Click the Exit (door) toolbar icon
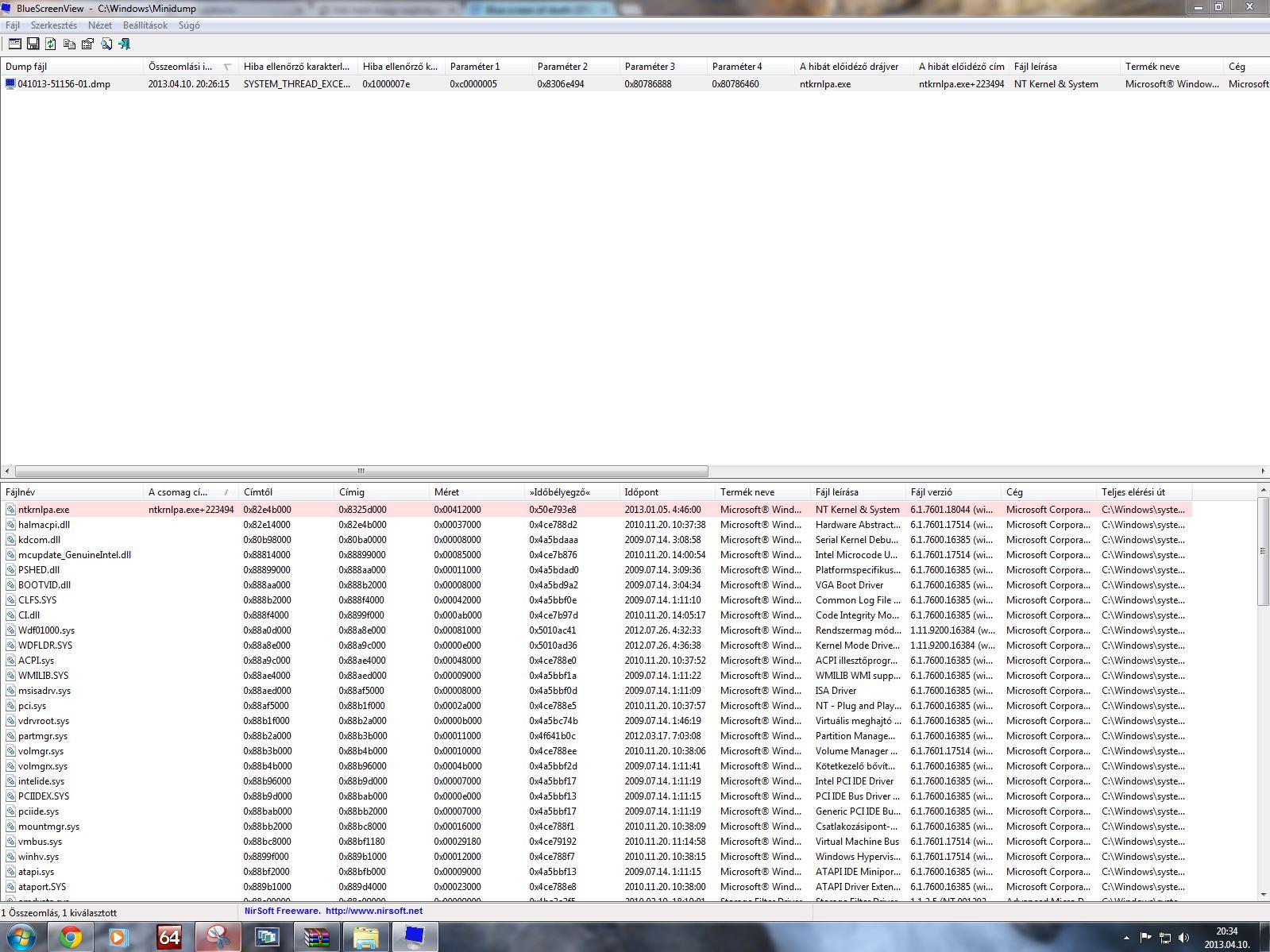Image resolution: width=1270 pixels, height=952 pixels. [124, 44]
